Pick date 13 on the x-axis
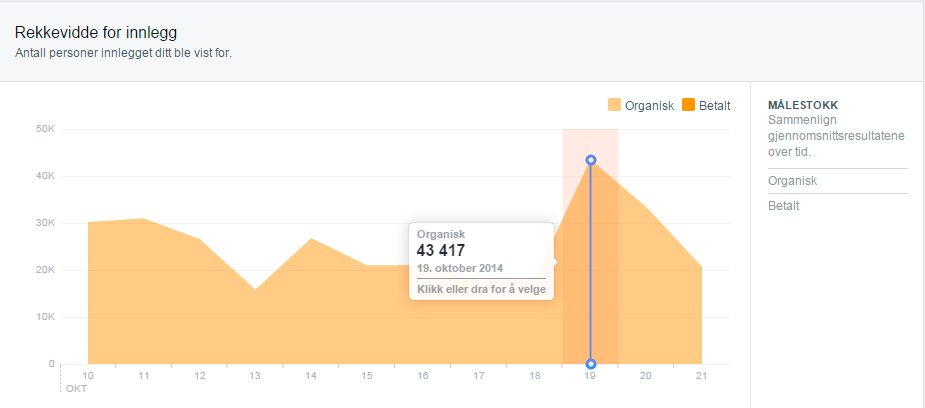Screen dimensions: 925x408 (255, 375)
